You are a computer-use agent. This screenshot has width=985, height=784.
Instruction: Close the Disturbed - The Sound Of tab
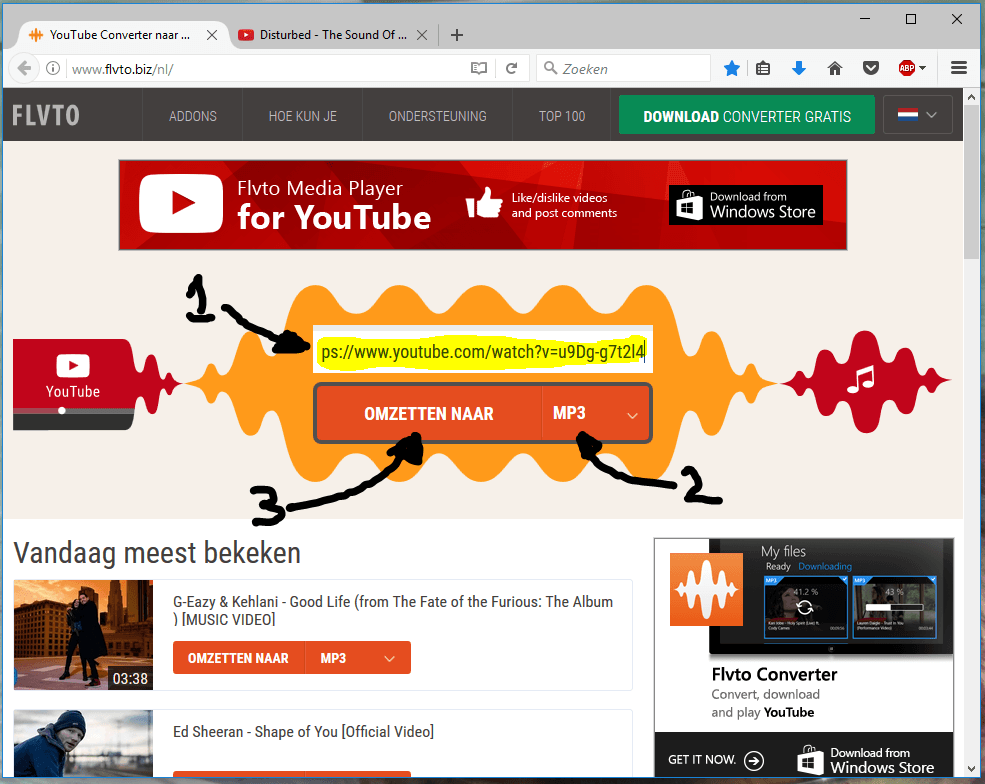422,35
